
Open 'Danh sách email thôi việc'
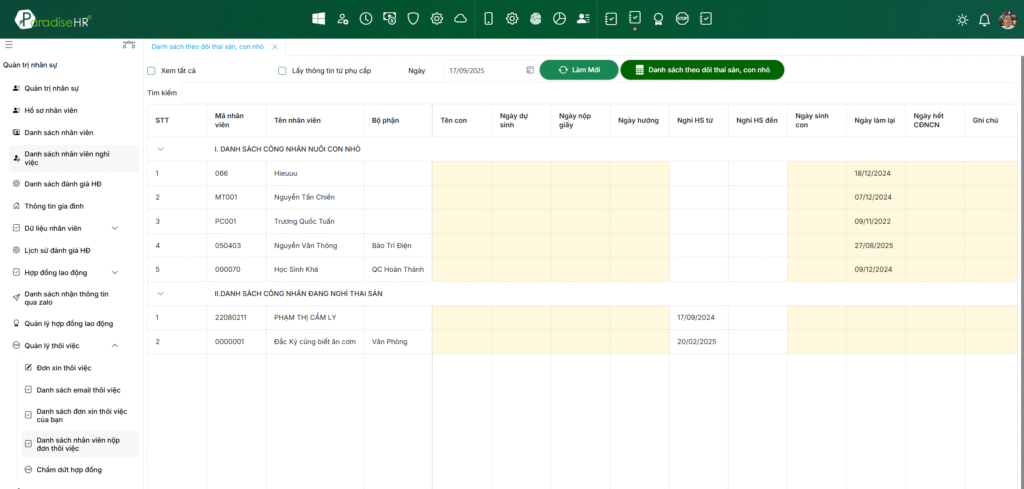coord(77,390)
